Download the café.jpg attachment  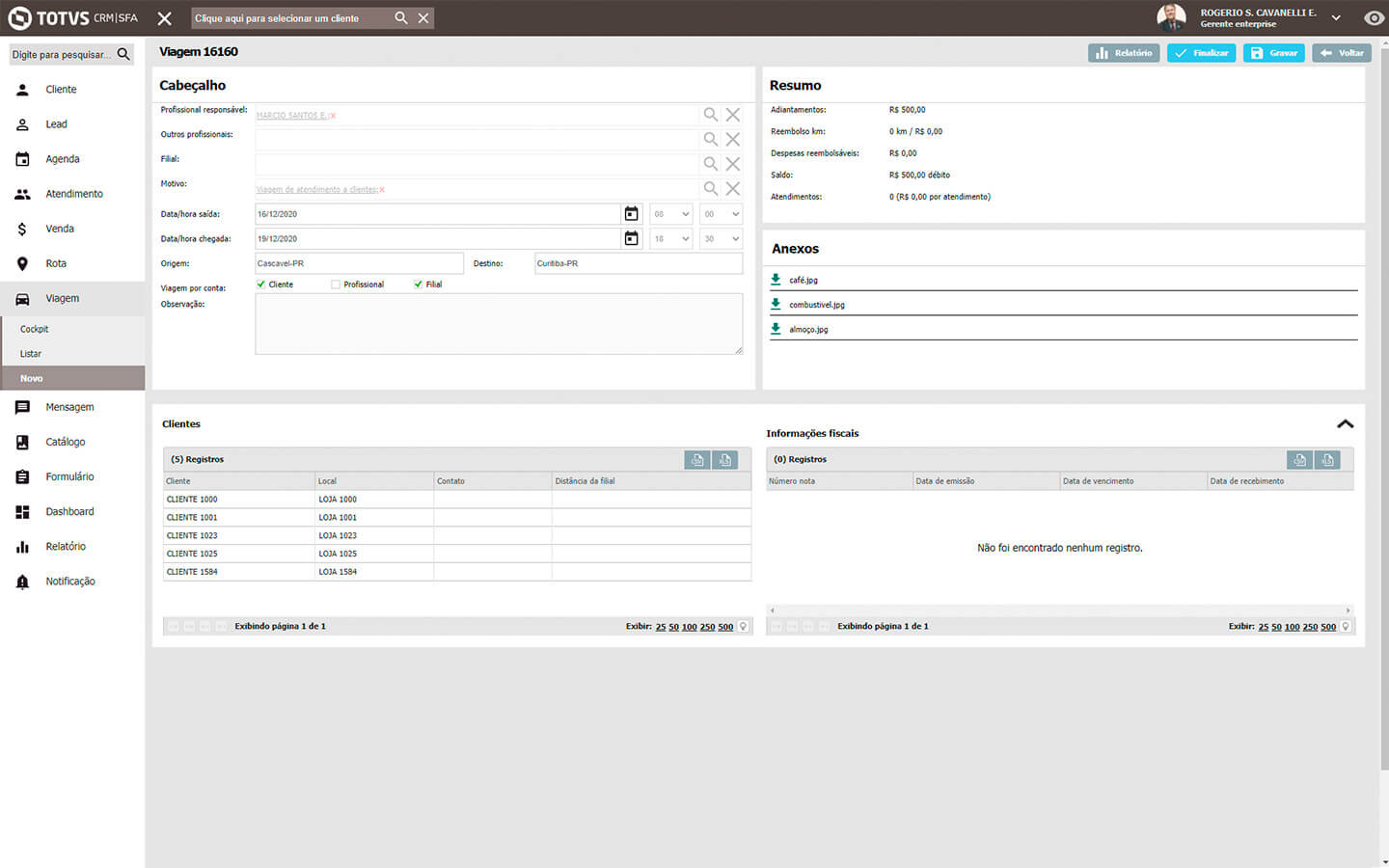click(x=776, y=280)
